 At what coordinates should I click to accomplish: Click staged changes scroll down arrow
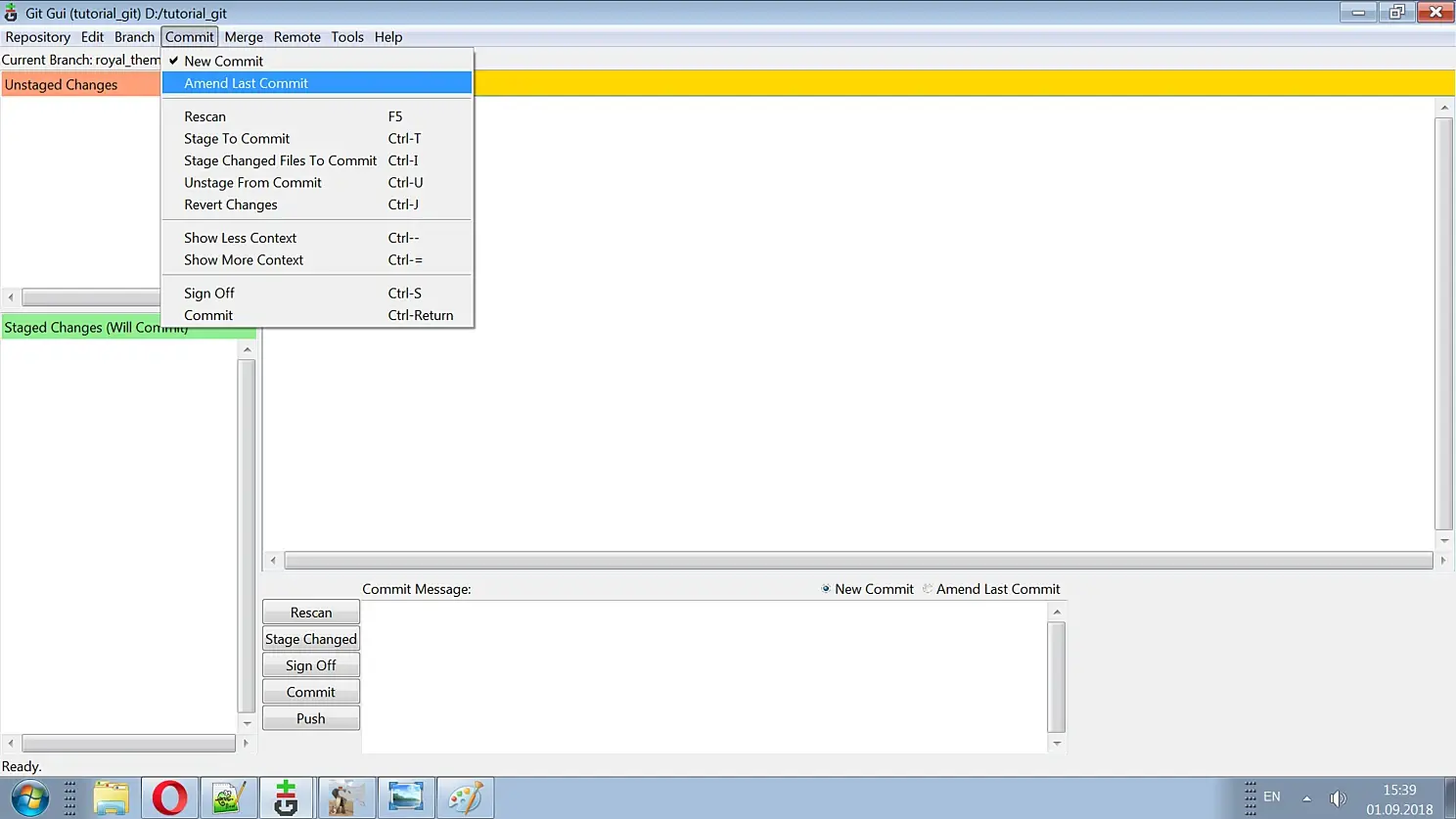[x=247, y=724]
